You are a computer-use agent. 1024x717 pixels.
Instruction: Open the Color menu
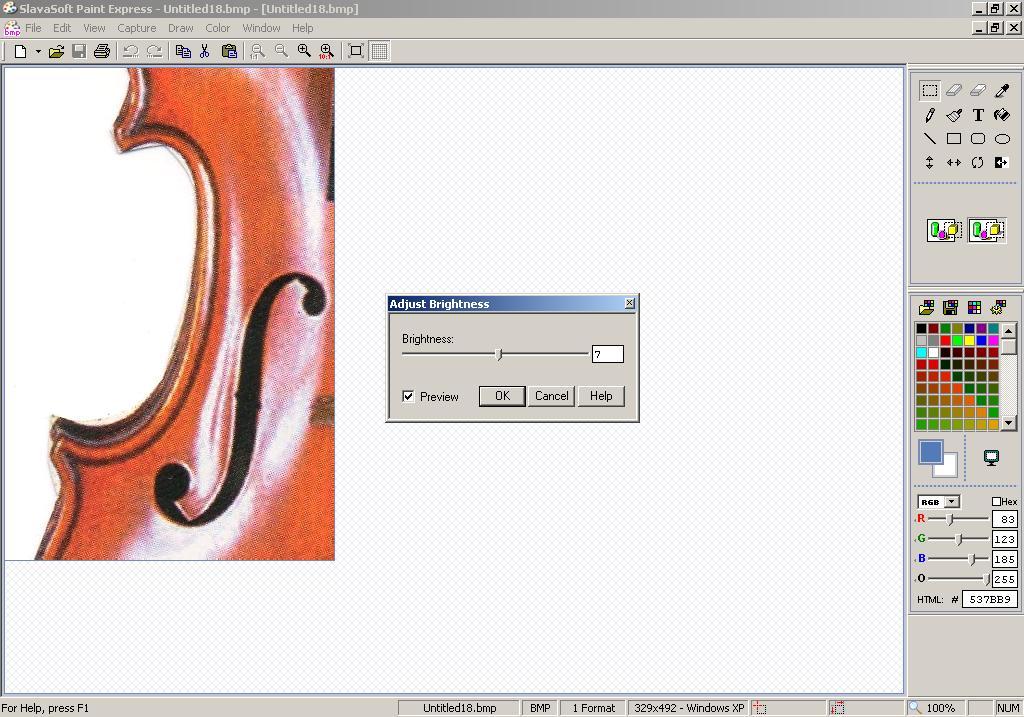[x=217, y=28]
